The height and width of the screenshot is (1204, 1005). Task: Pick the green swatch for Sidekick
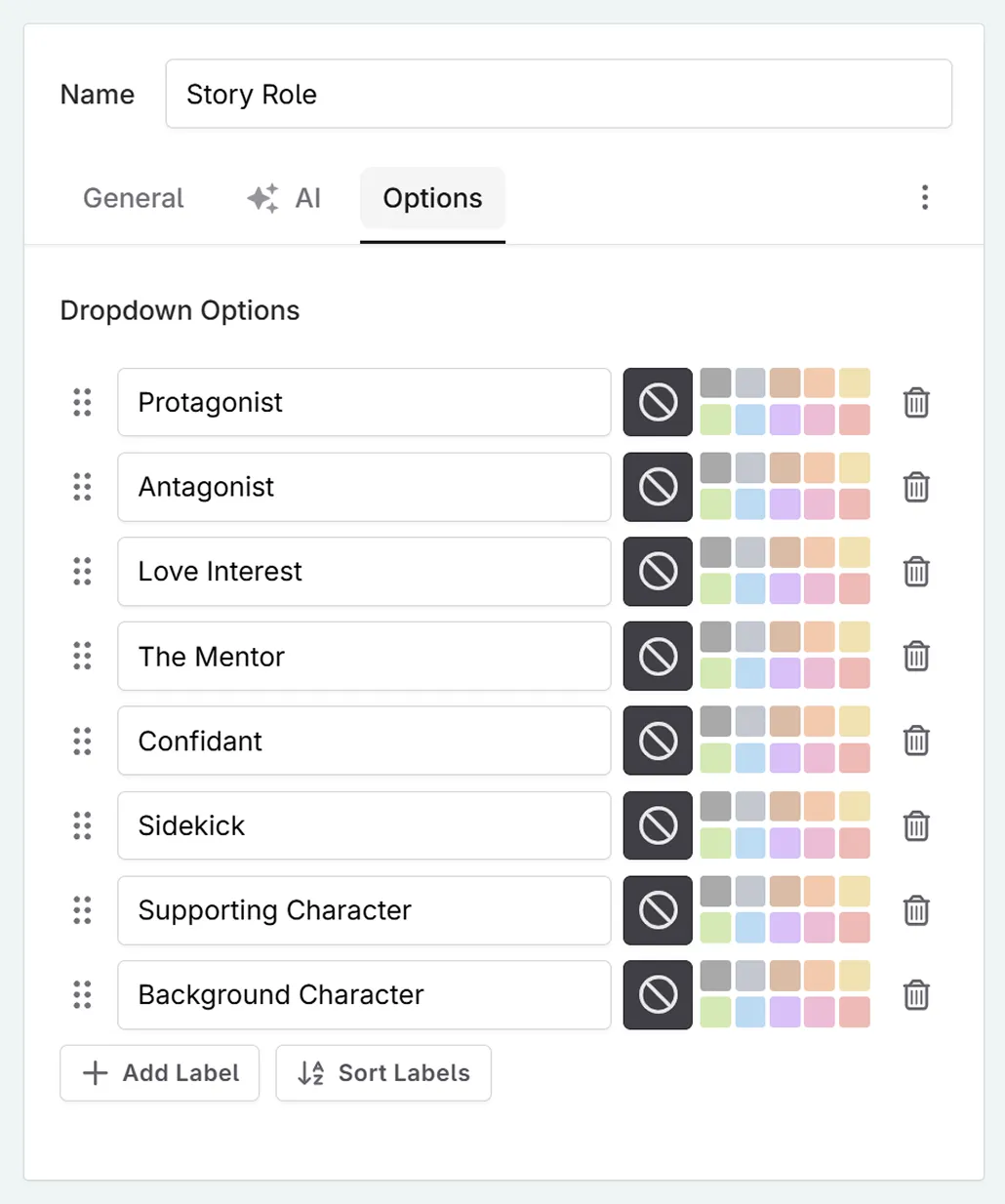(x=716, y=843)
